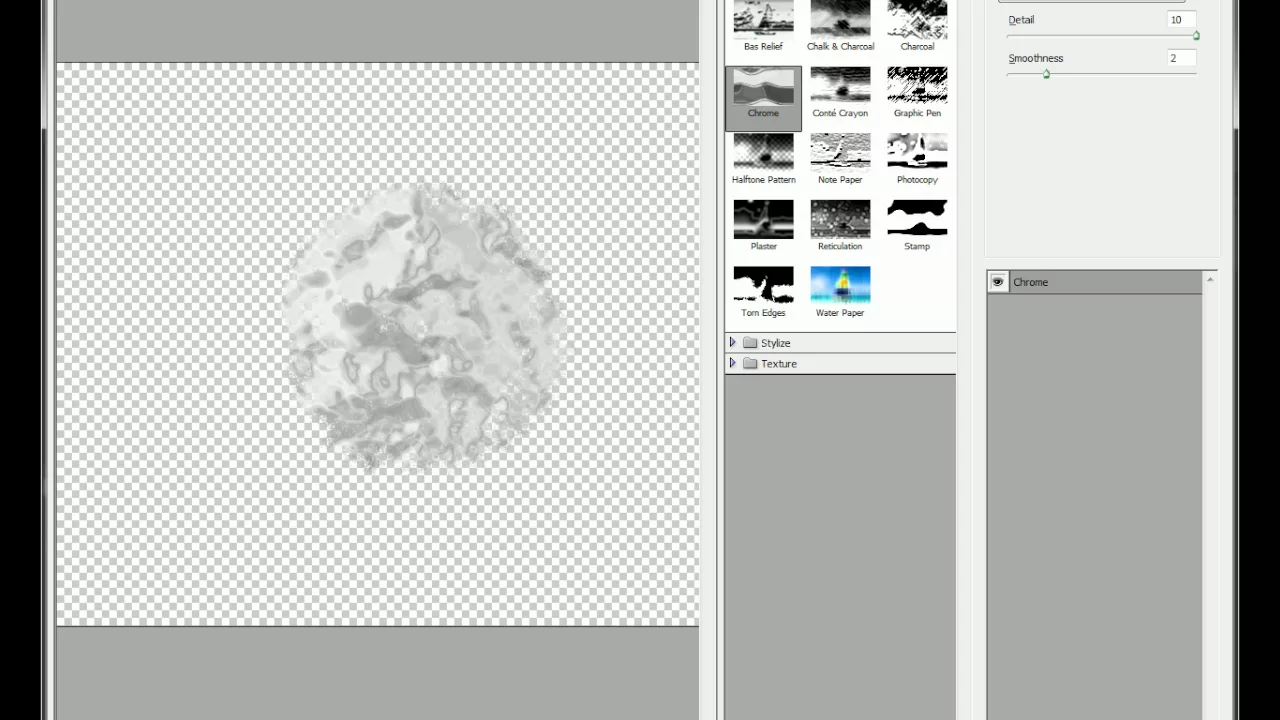Choose the Photocopy filter thumbnail

coord(917,160)
